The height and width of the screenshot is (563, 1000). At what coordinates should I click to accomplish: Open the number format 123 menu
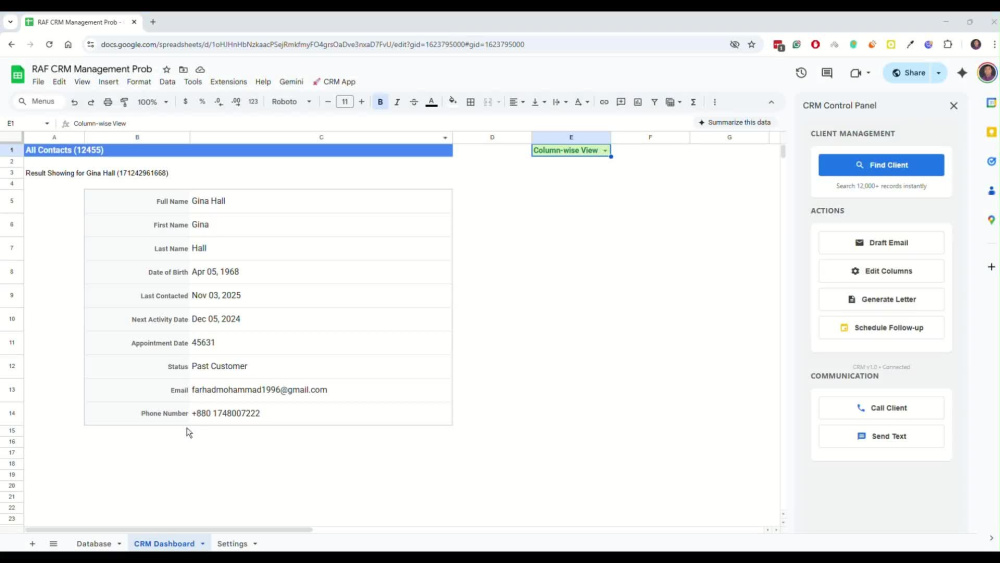[x=253, y=102]
